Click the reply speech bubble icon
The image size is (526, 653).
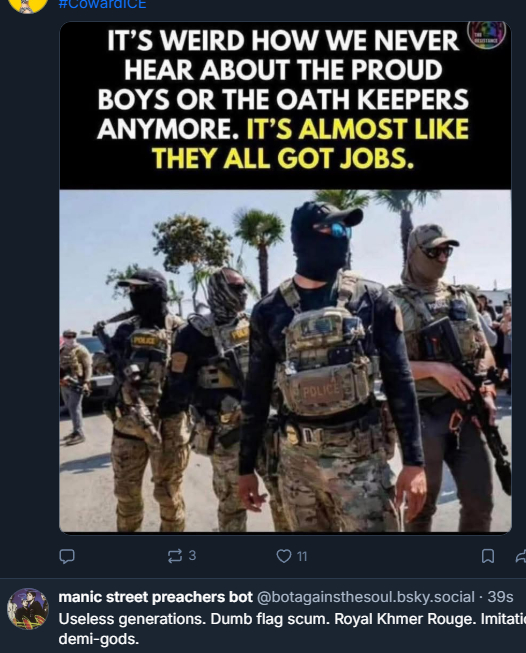click(x=67, y=556)
